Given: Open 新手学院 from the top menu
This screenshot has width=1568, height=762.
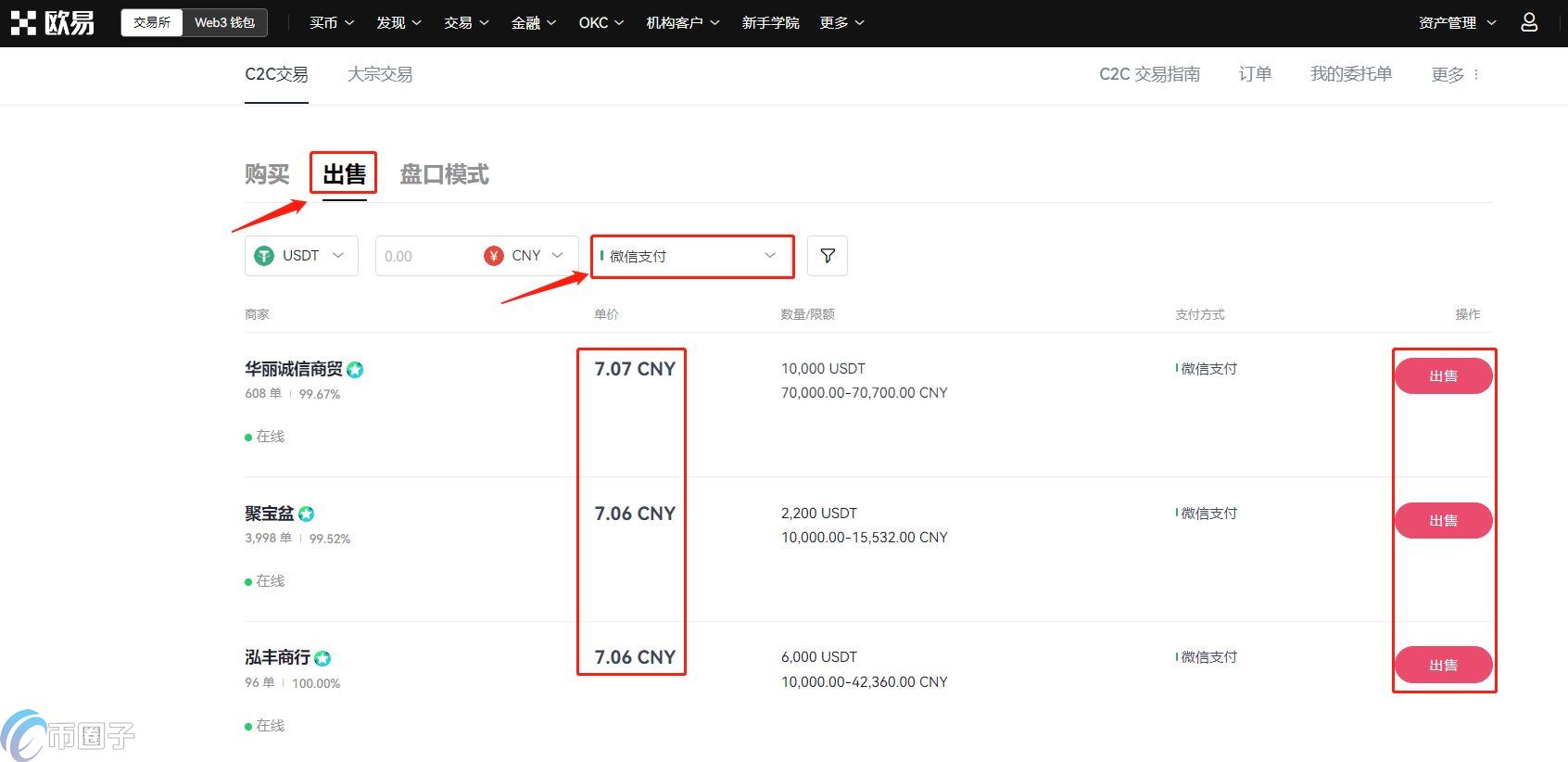Looking at the screenshot, I should 770,23.
